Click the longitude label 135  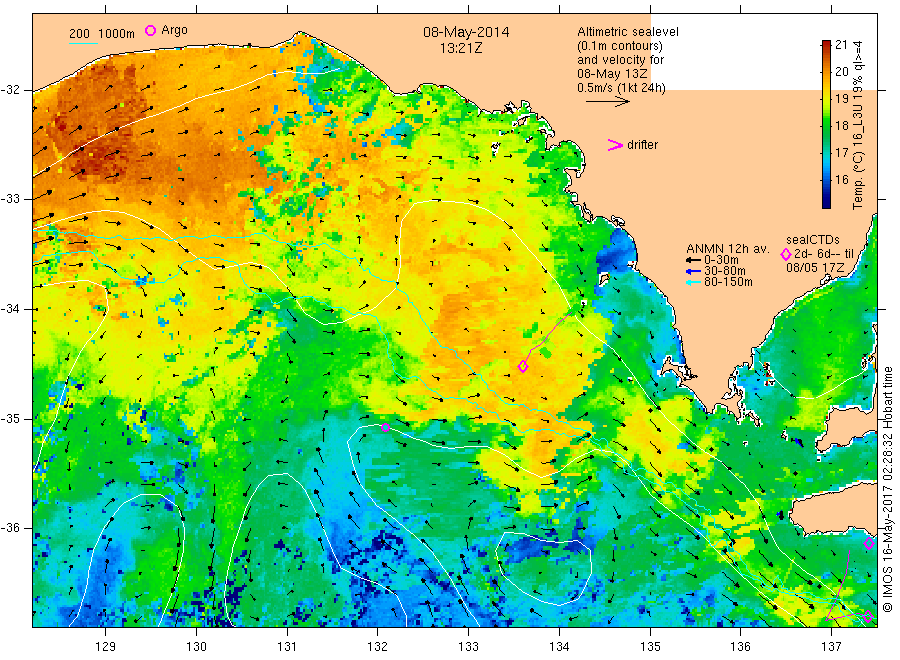(x=650, y=647)
